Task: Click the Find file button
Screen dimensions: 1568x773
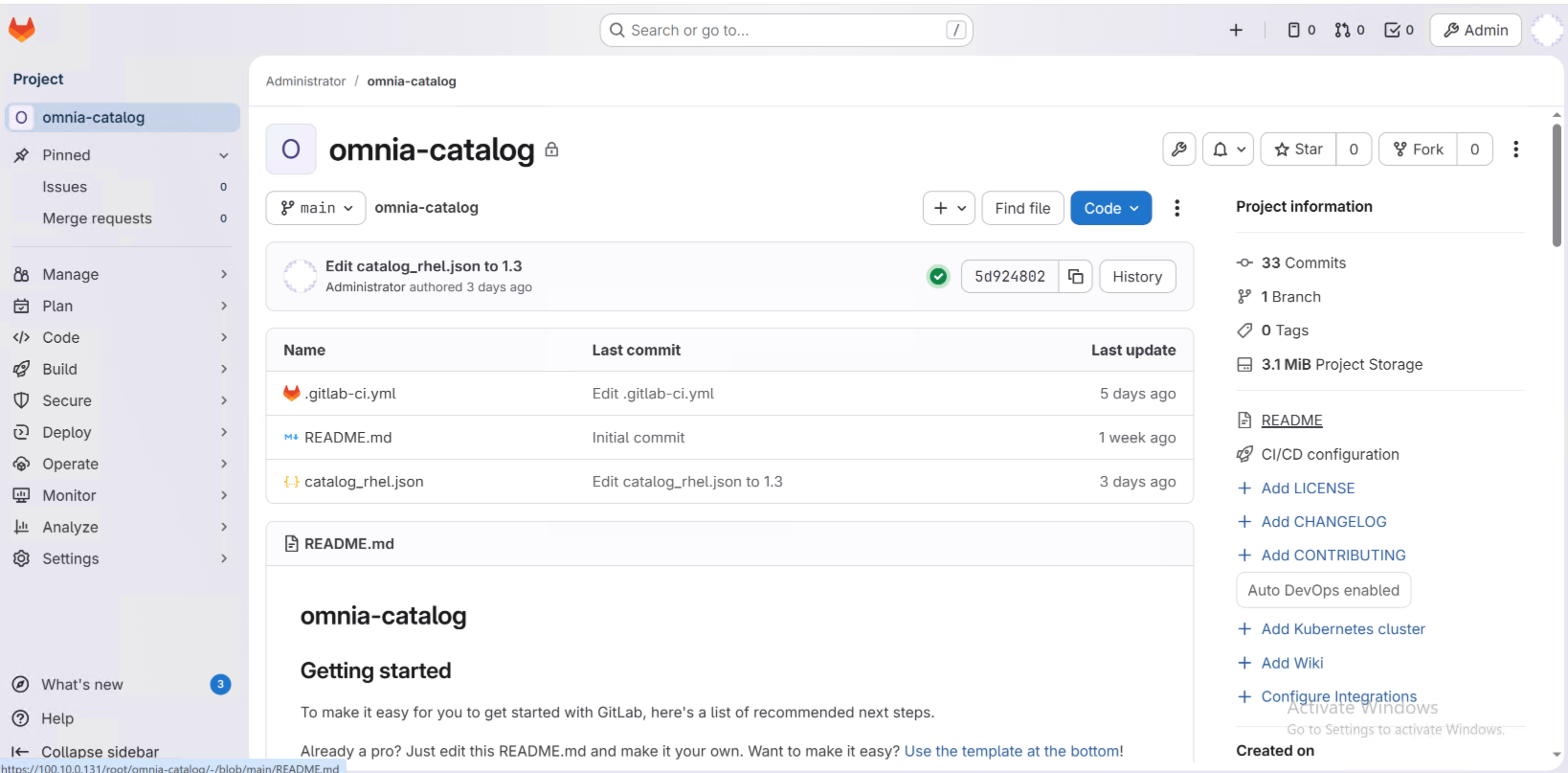Action: pyautogui.click(x=1023, y=208)
